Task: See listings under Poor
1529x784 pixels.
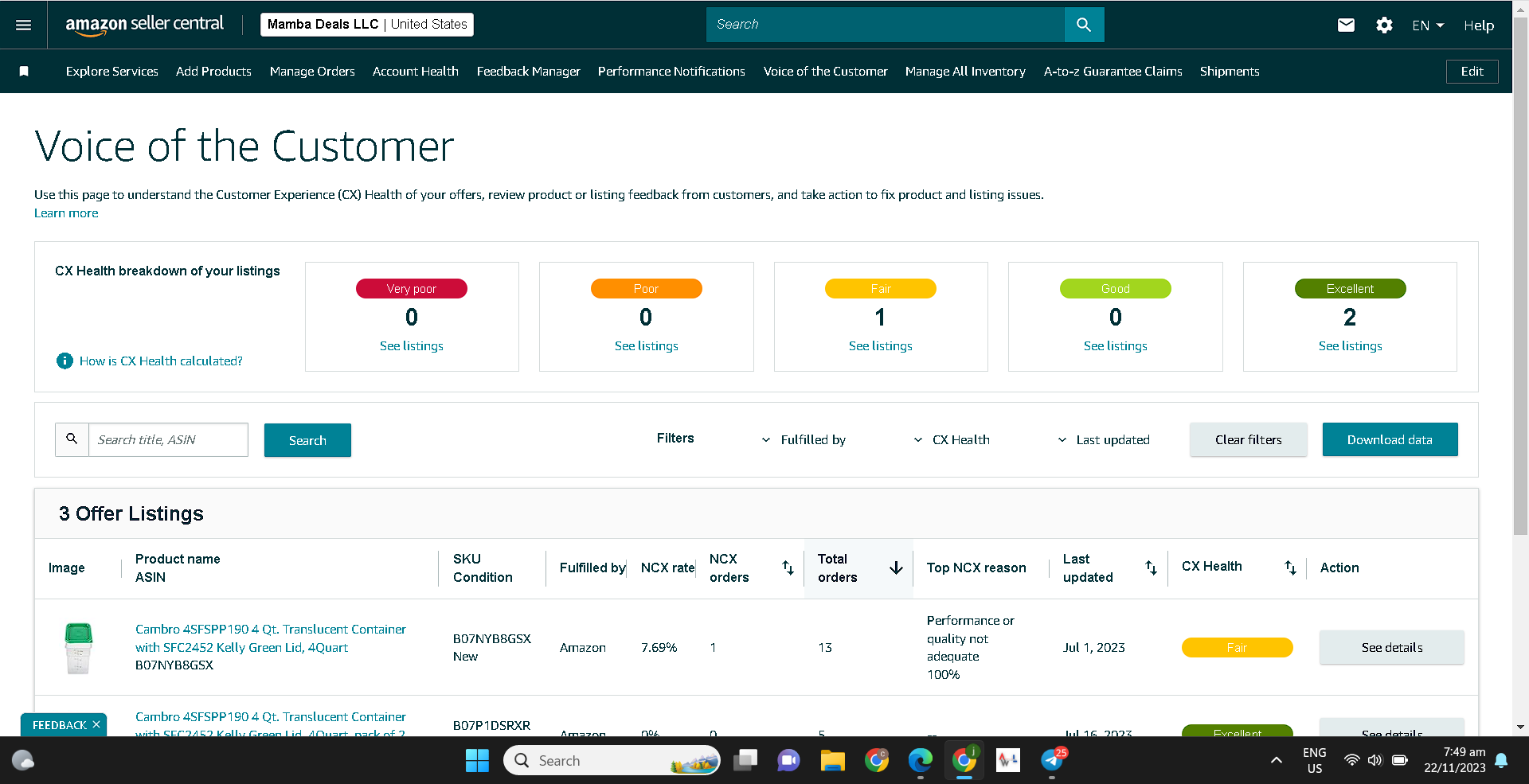Action: pyautogui.click(x=647, y=346)
